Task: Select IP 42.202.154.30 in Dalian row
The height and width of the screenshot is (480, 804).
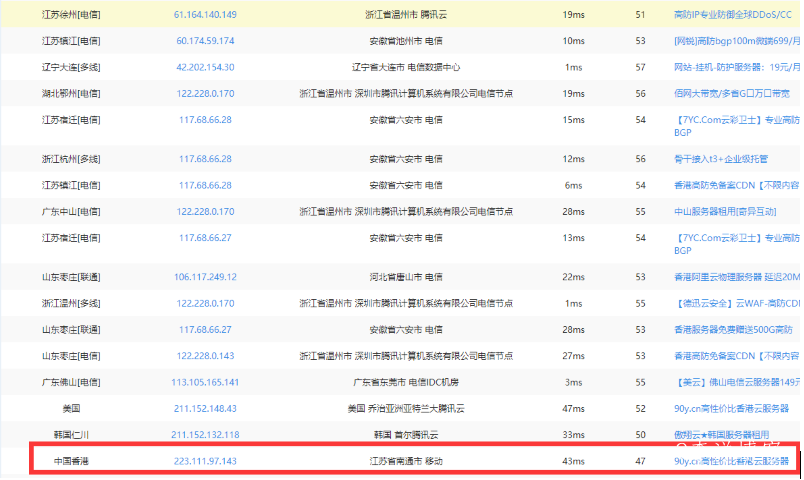Action: click(x=205, y=67)
